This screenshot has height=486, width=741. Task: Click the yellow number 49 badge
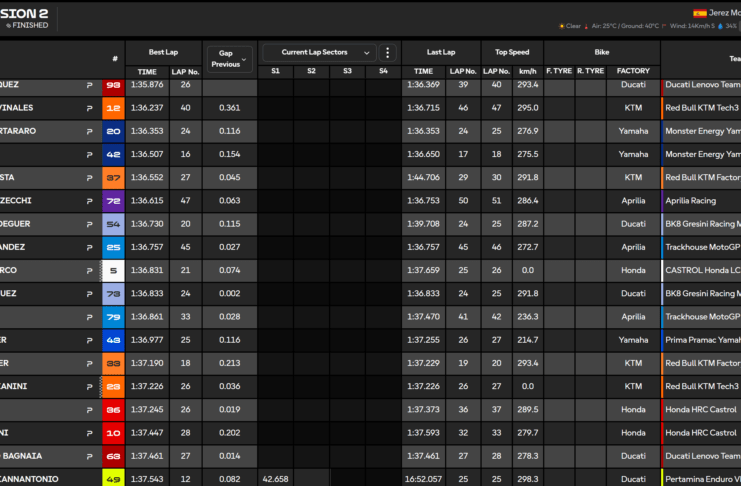113,478
